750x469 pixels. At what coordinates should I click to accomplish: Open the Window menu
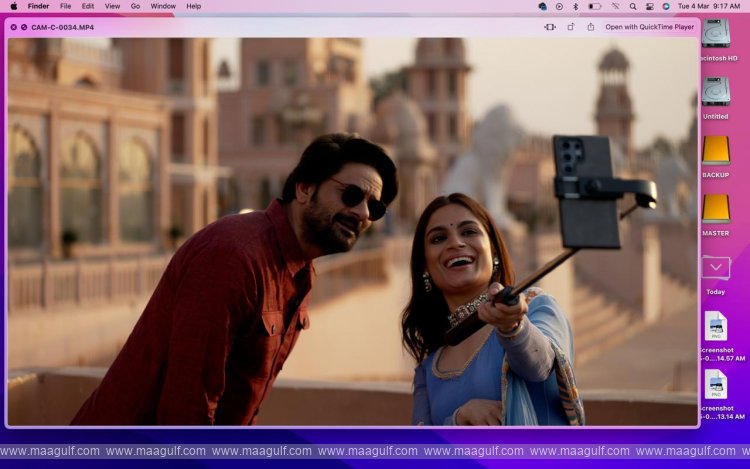163,6
